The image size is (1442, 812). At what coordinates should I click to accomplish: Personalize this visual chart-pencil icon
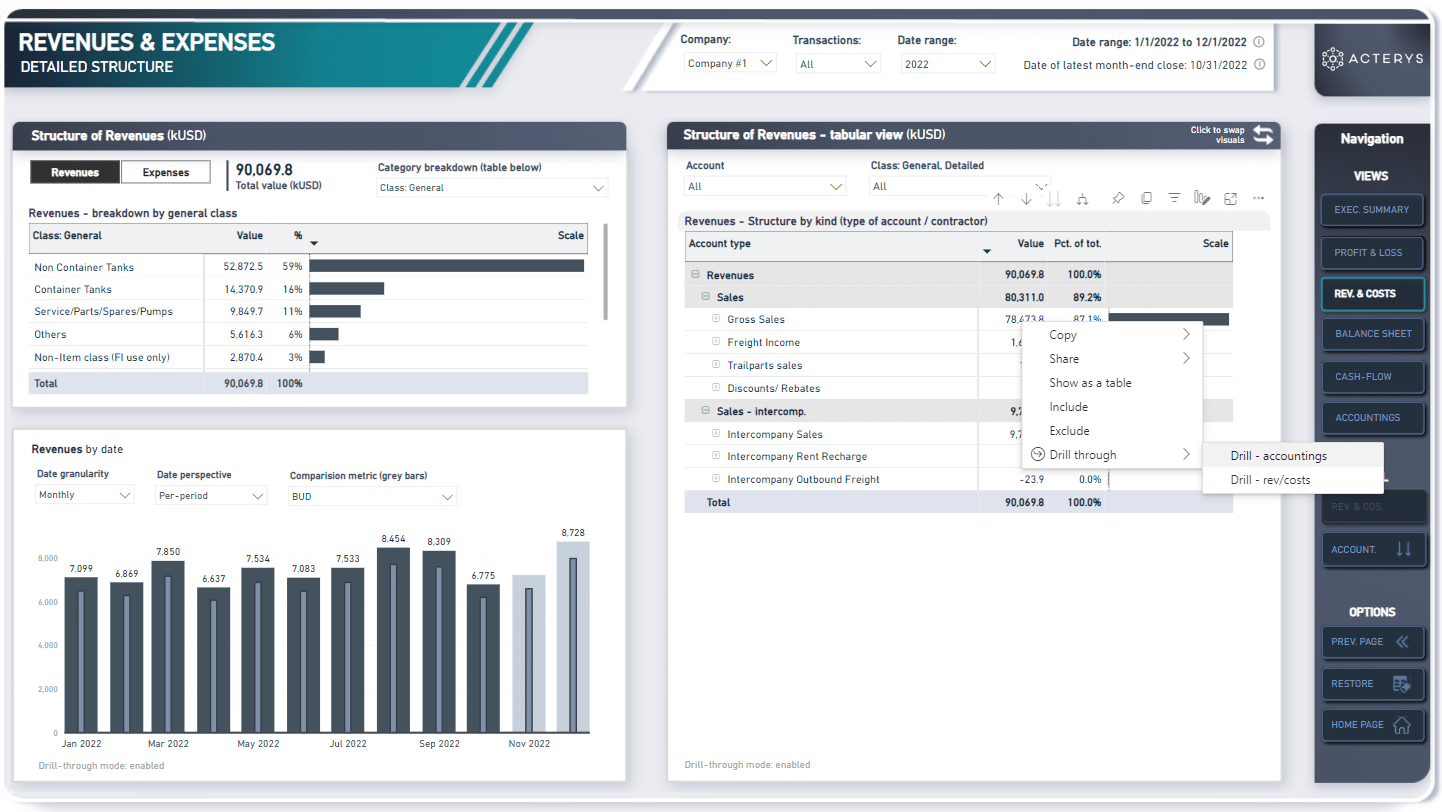(1202, 199)
